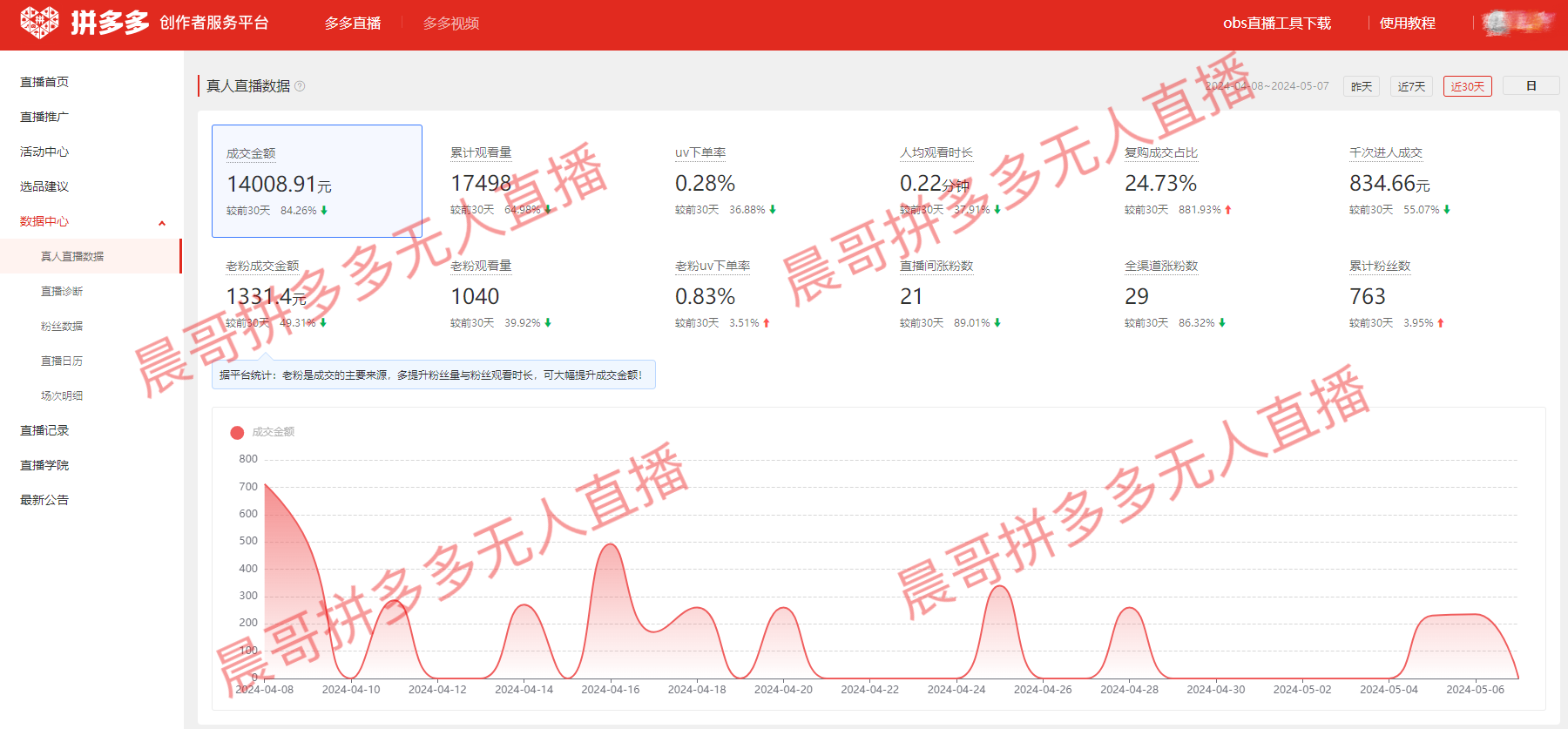Image resolution: width=1568 pixels, height=729 pixels.
Task: Open the 日 date granularity selector
Action: click(1531, 86)
